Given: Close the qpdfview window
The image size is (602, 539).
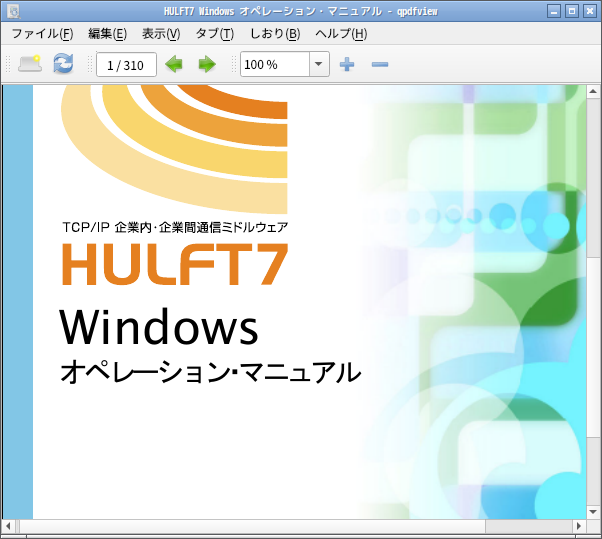Looking at the screenshot, I should pos(590,11).
